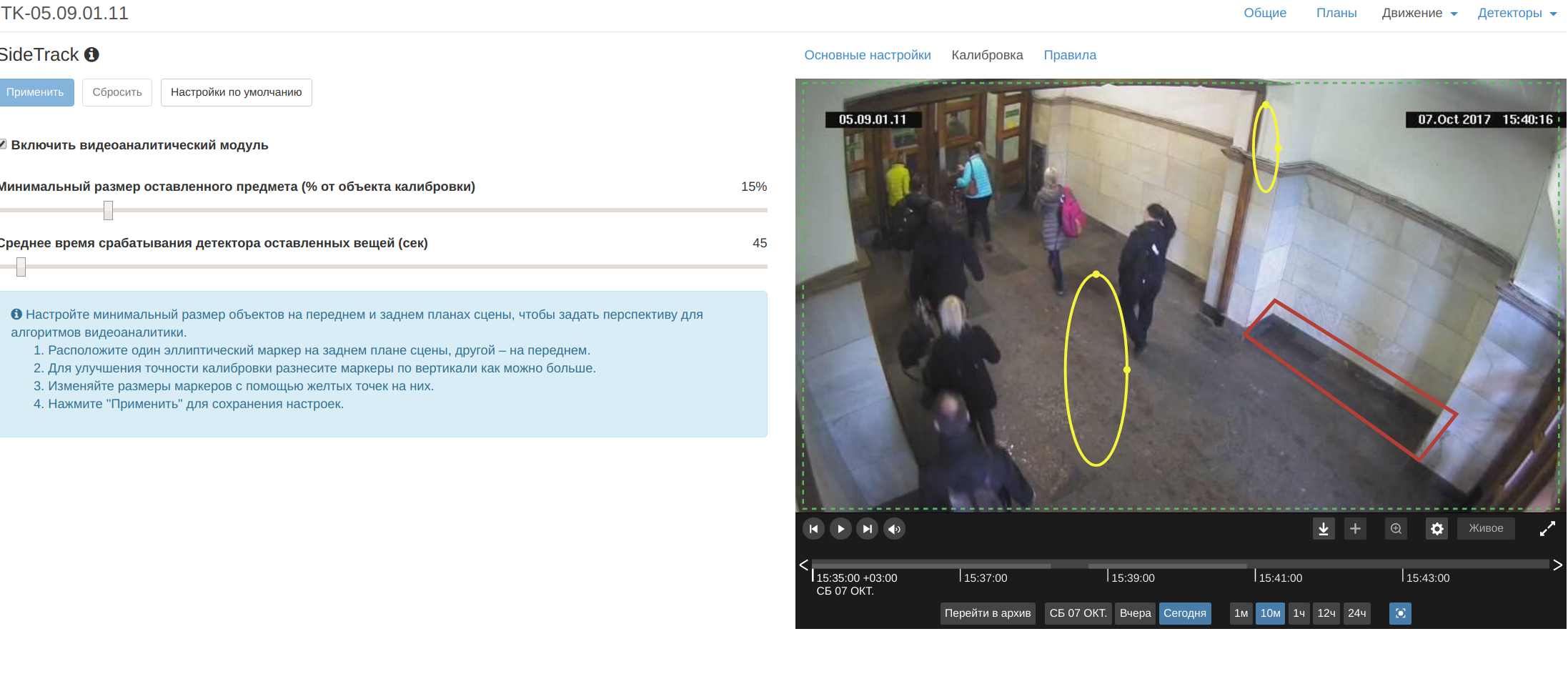Set the timeline scale to 24ч
This screenshot has width=1568, height=699.
1356,613
